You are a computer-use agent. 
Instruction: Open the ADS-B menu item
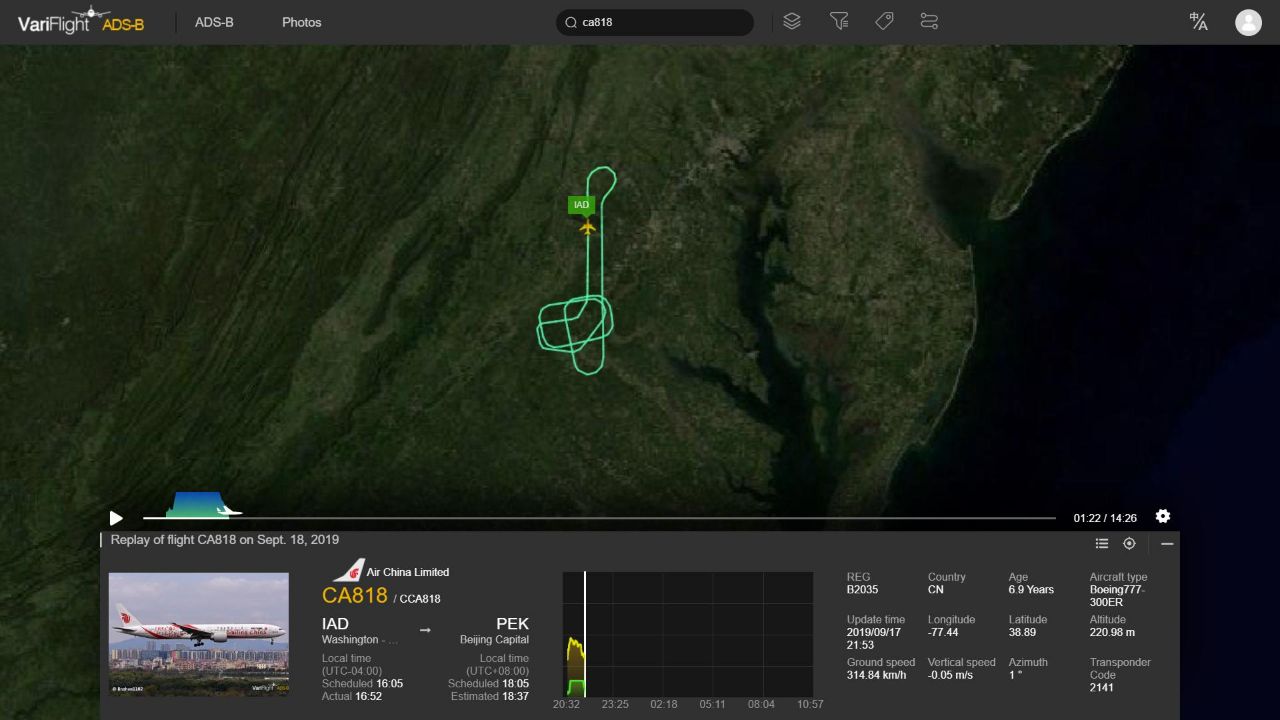coord(214,22)
